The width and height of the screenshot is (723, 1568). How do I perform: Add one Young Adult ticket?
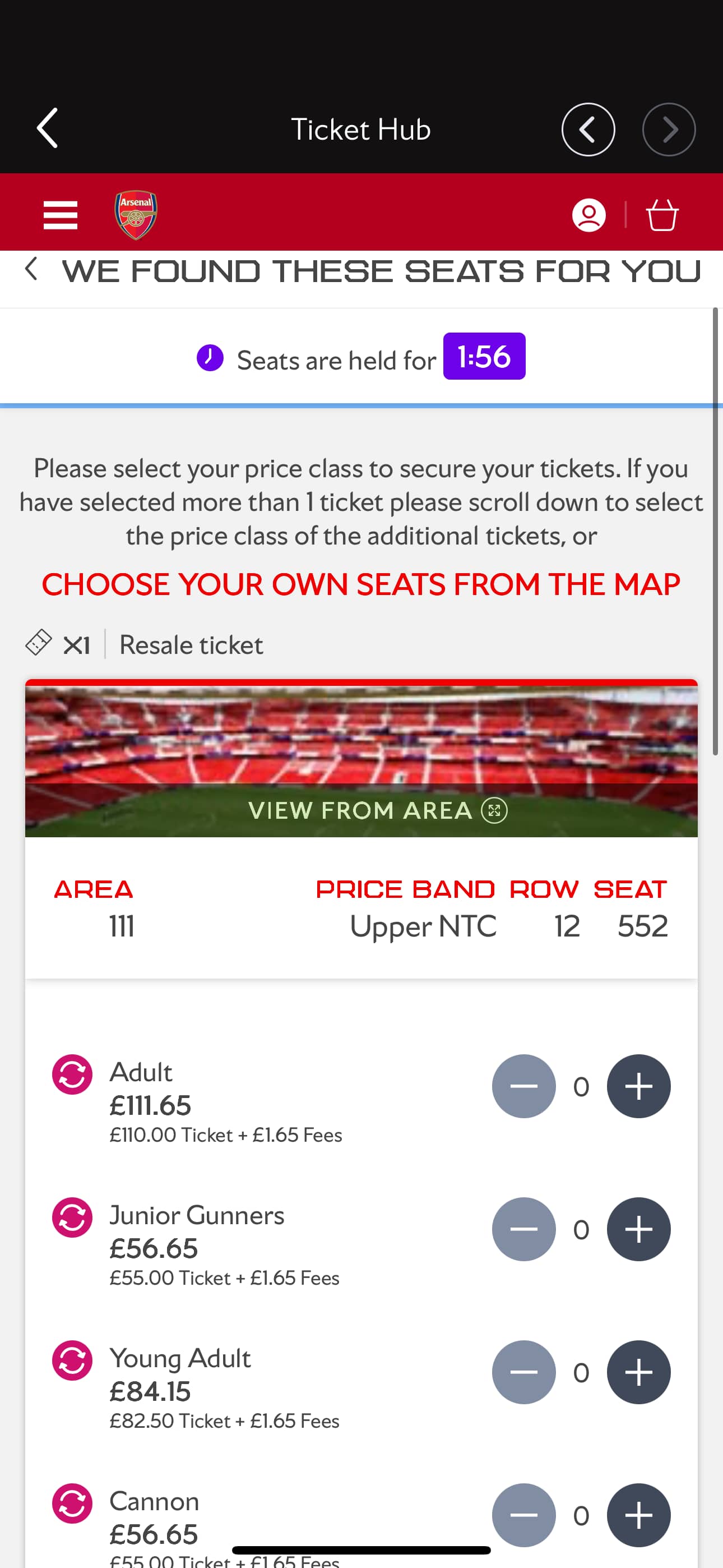[638, 1373]
